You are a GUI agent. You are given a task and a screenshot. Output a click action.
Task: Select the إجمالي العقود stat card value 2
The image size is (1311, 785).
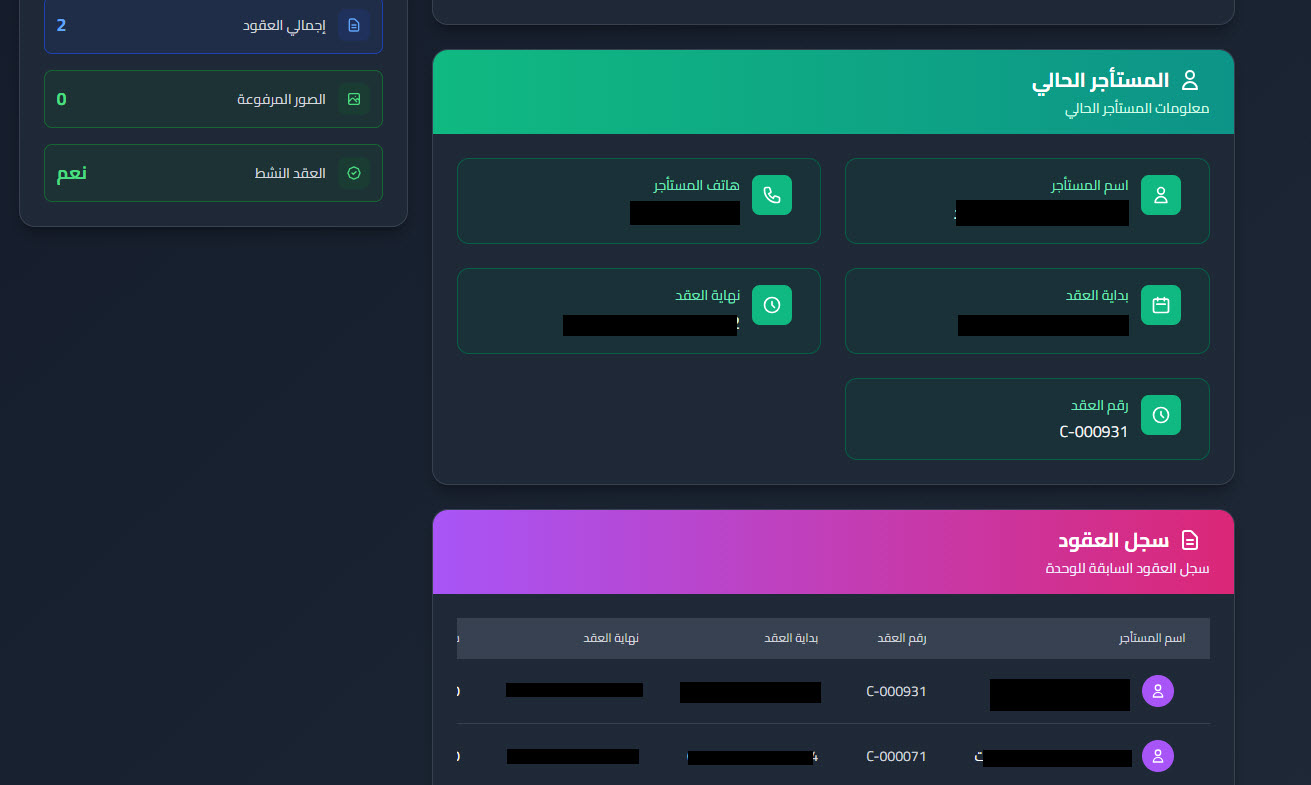click(x=61, y=25)
